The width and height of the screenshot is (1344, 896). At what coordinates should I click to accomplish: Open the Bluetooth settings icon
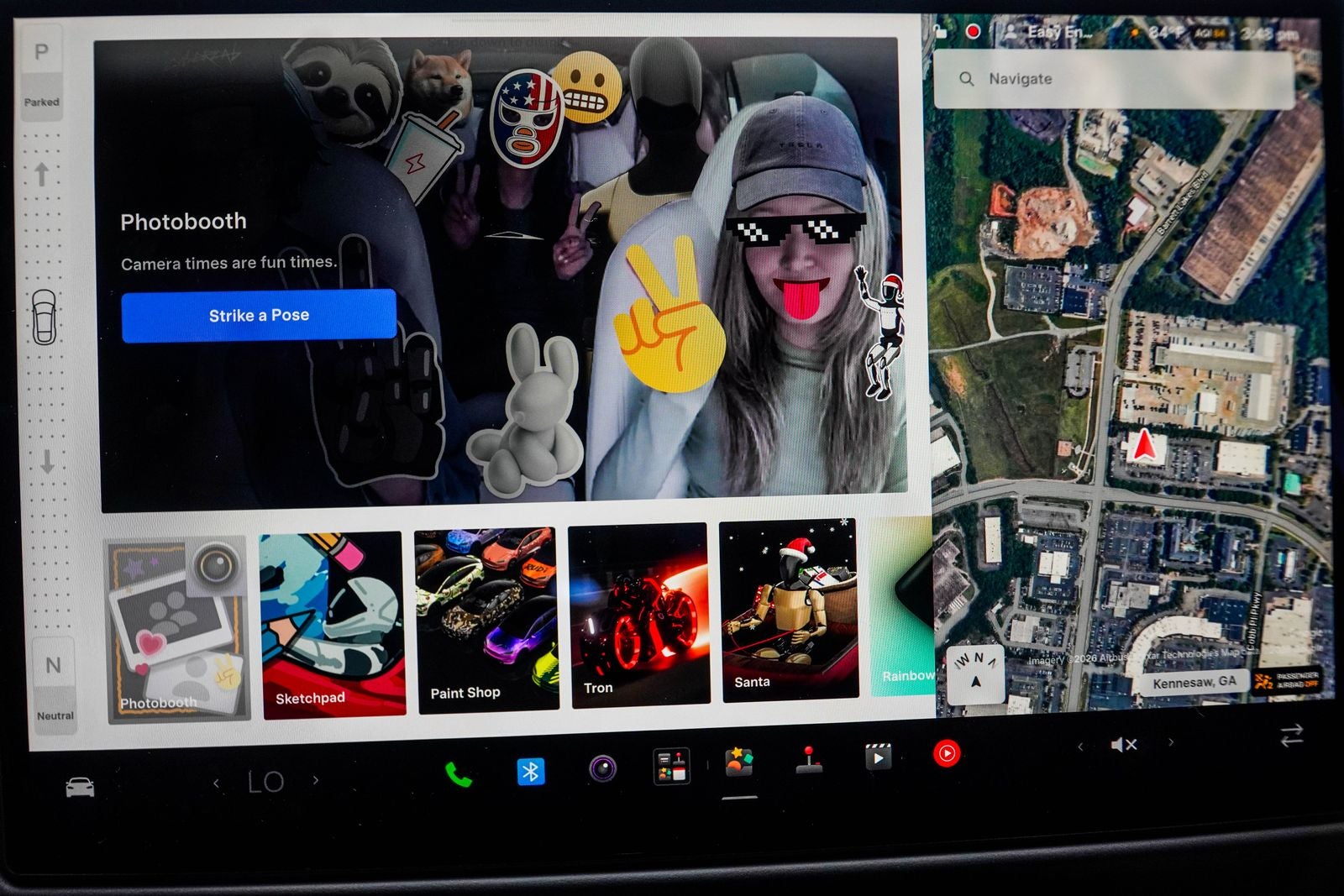click(530, 771)
